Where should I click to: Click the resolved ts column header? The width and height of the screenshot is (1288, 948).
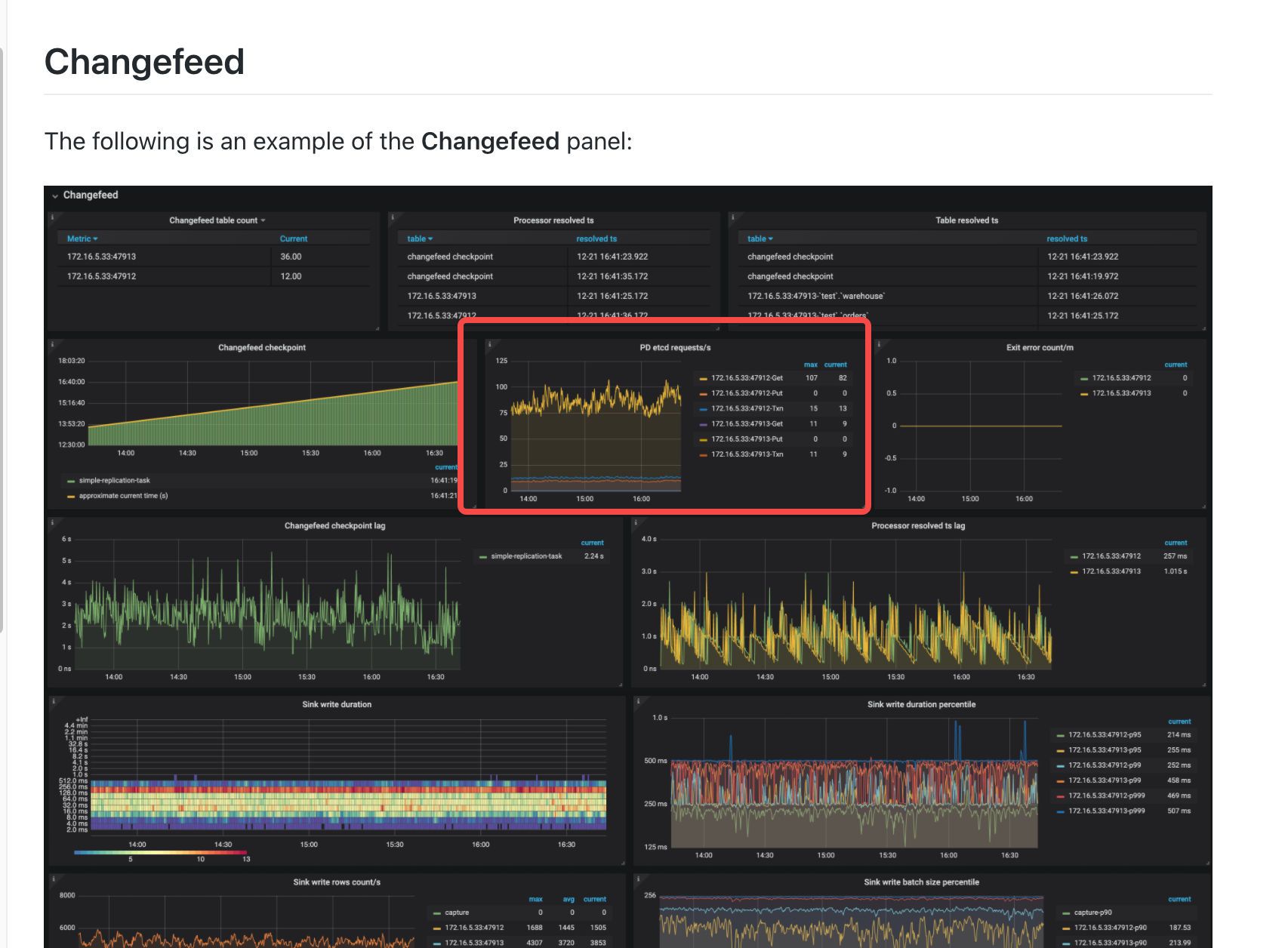coord(596,238)
